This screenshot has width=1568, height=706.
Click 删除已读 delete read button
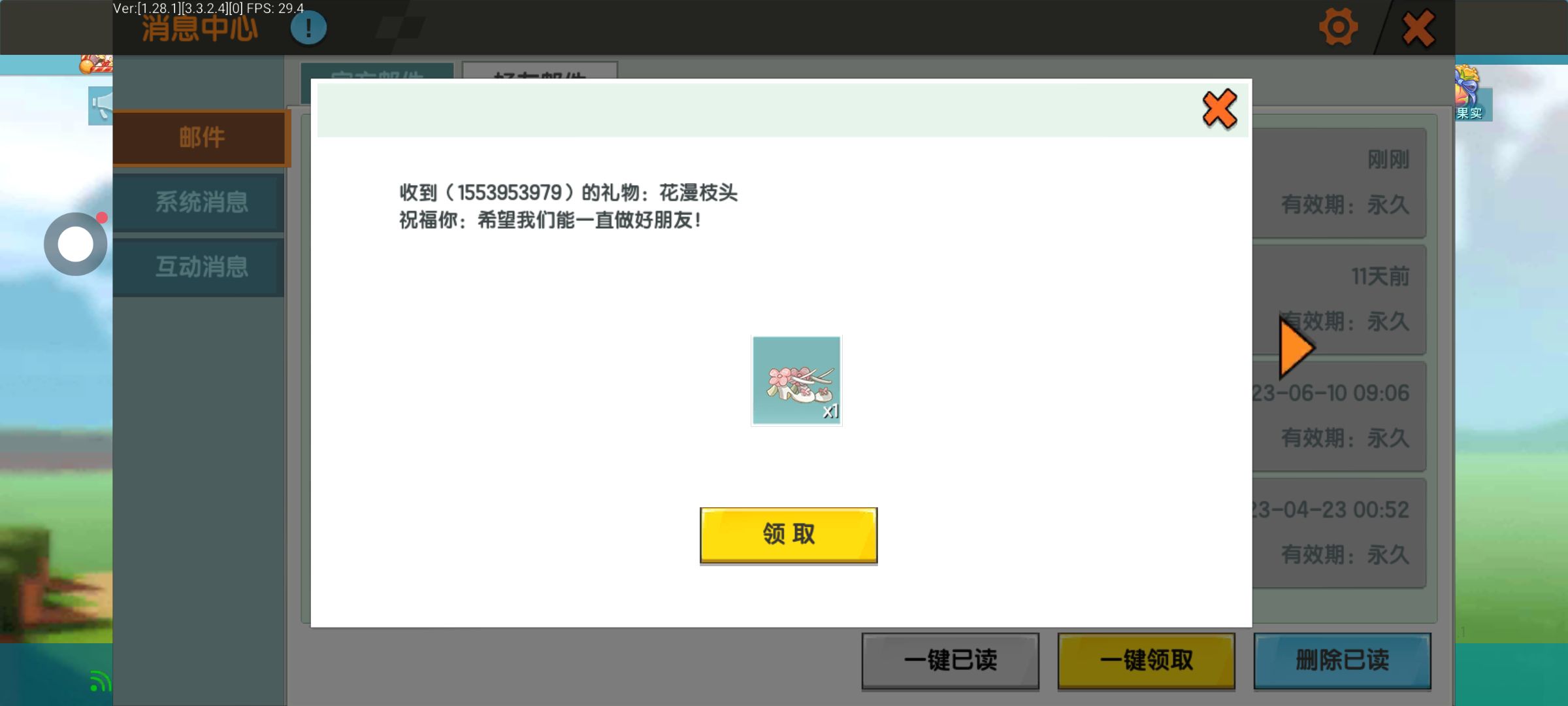pyautogui.click(x=1342, y=660)
